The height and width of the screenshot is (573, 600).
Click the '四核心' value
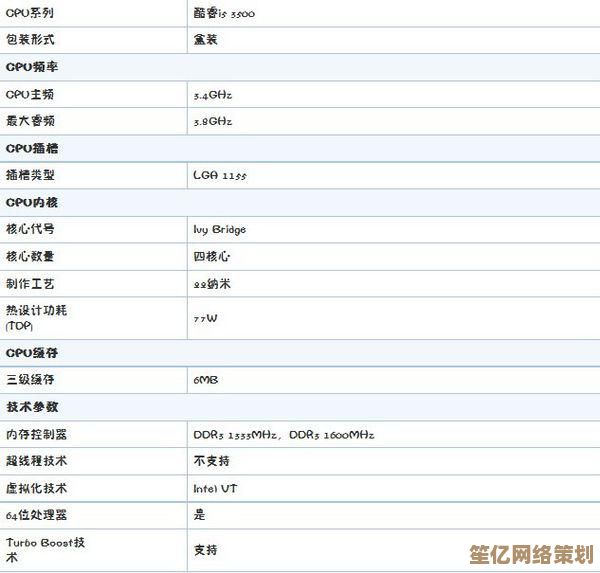point(212,256)
